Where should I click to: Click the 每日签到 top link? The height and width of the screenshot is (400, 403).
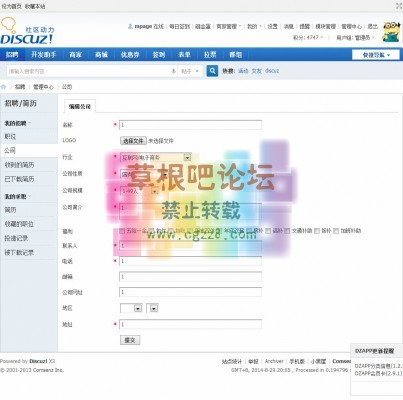click(x=180, y=26)
